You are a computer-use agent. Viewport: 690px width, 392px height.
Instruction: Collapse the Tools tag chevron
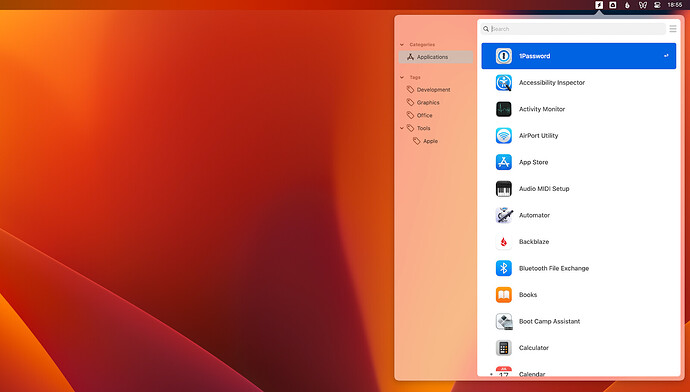point(402,128)
